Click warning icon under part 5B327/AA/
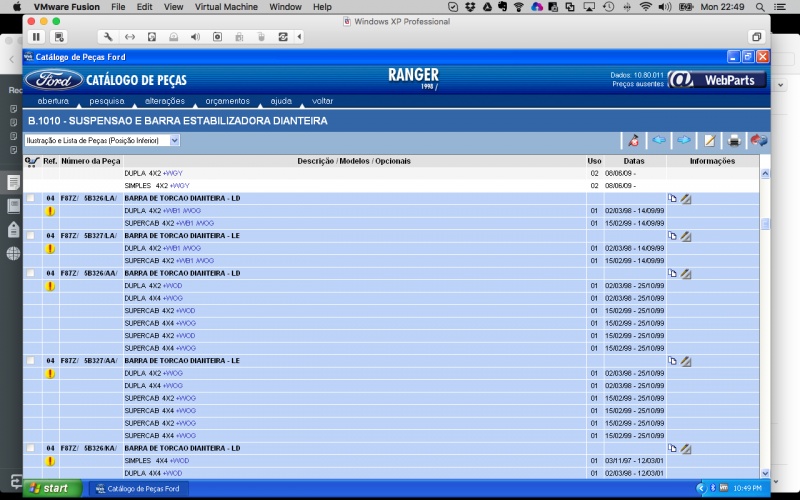Viewport: 800px width, 500px height. click(x=49, y=373)
